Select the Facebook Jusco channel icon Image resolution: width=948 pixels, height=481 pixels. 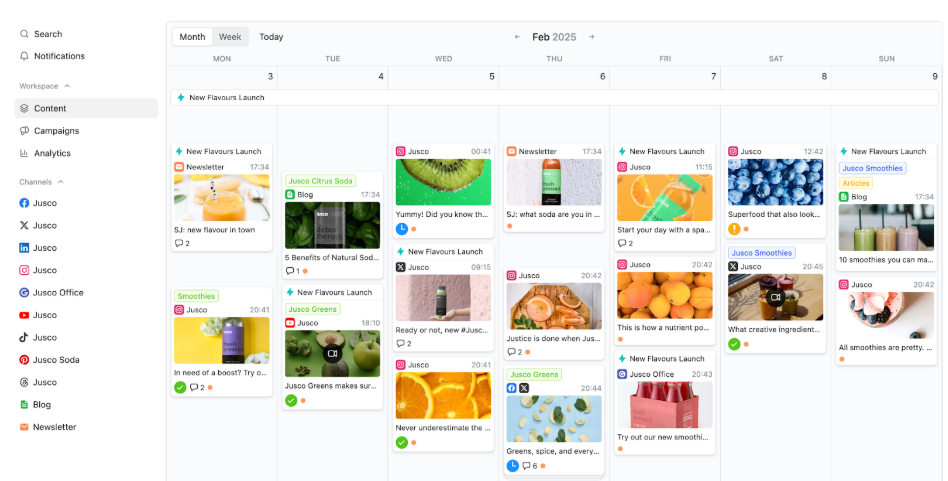(x=24, y=203)
